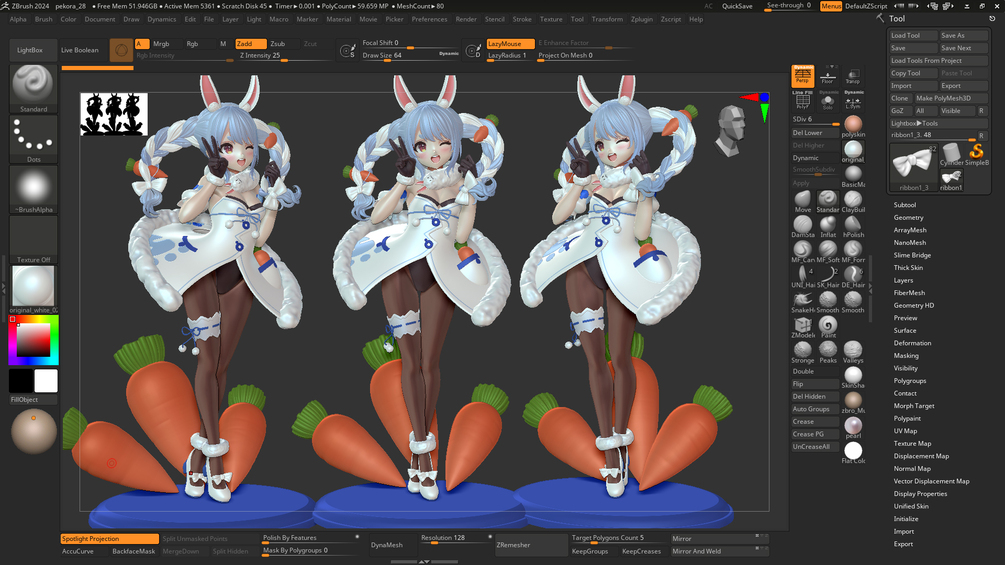Select the SimpleBrush tool

click(977, 154)
